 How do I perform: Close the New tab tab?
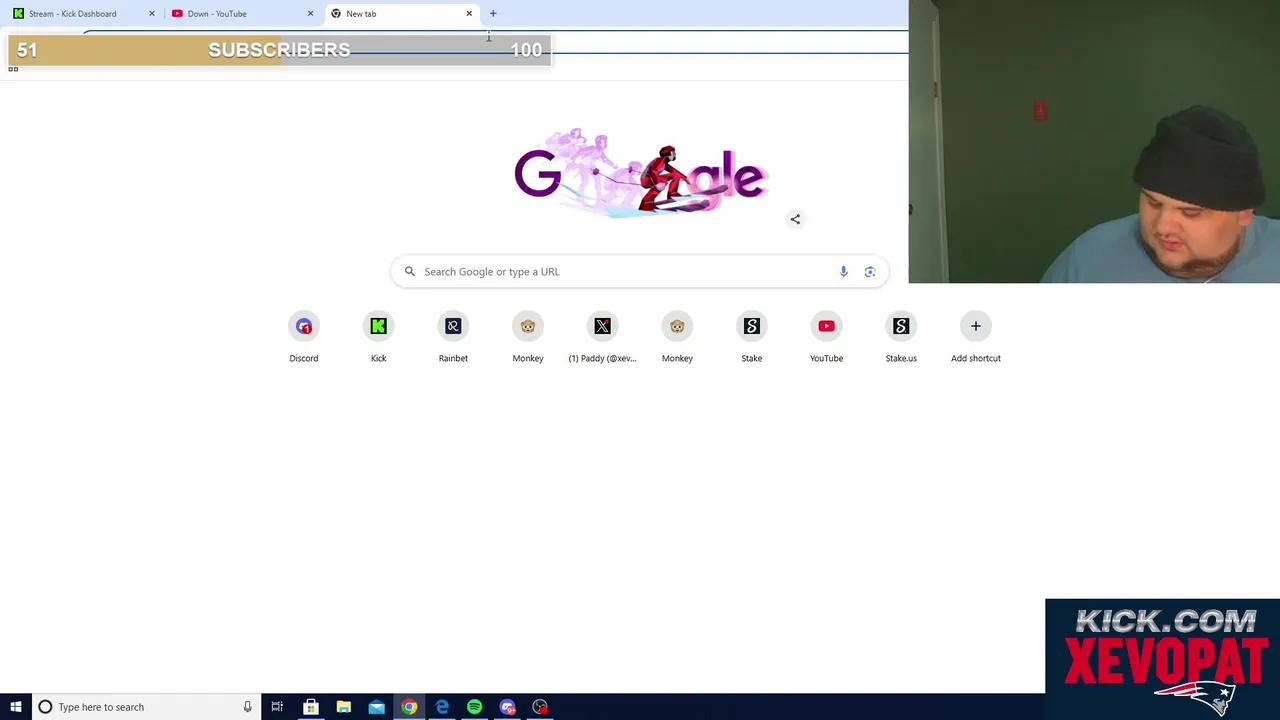469,14
